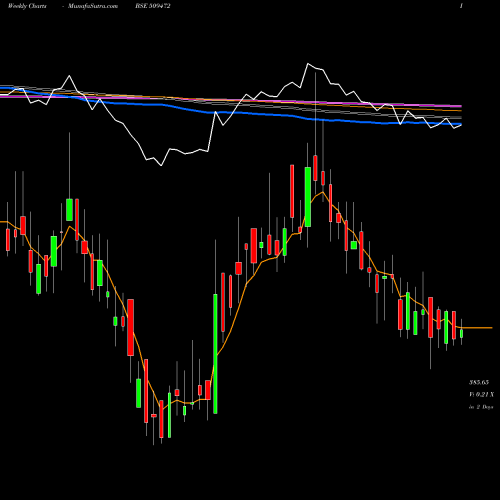Click the volume label "V: 0.21 X"
This screenshot has height=500, width=500.
coord(481,394)
